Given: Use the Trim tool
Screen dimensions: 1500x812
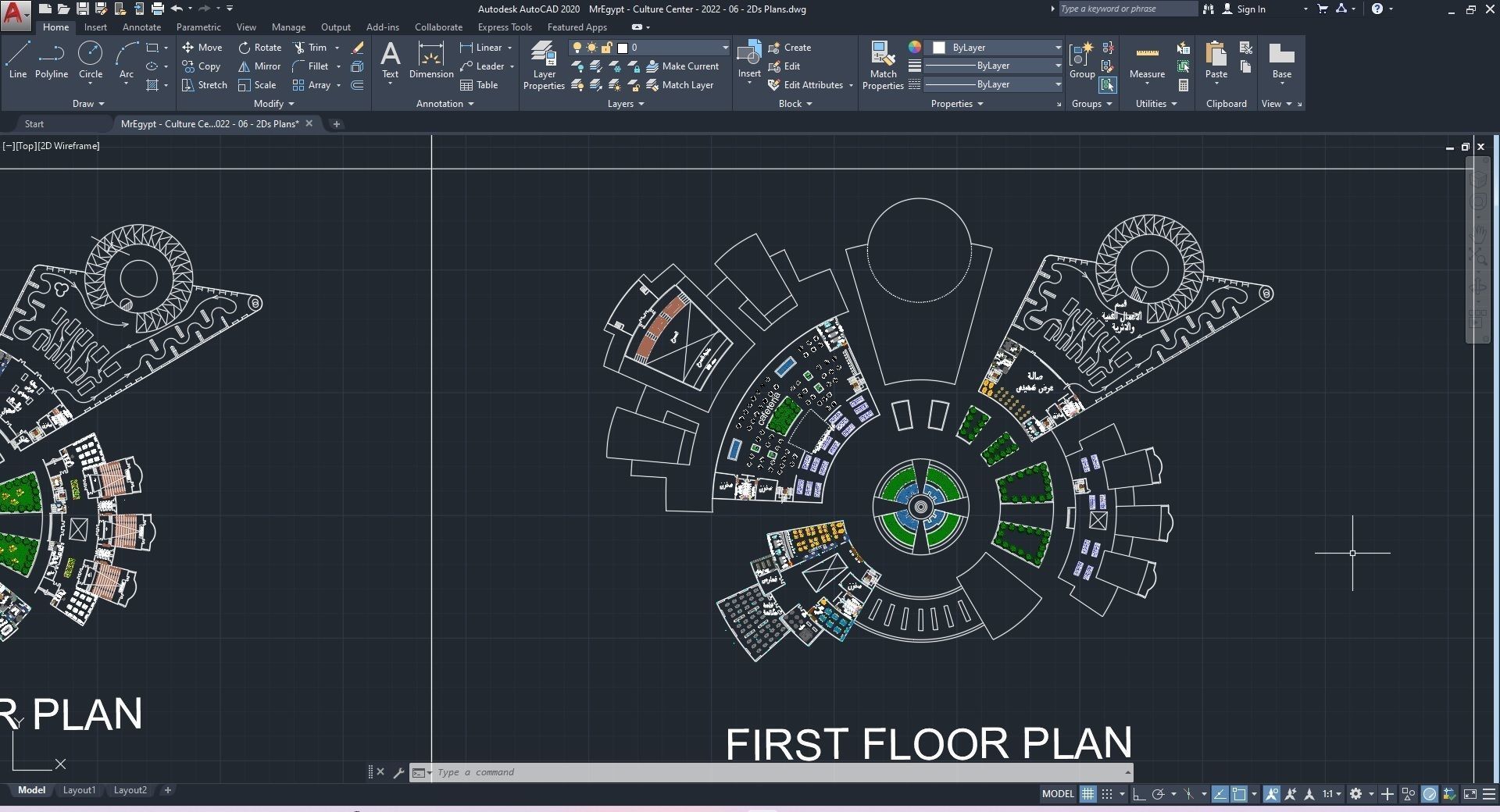Looking at the screenshot, I should [310, 48].
